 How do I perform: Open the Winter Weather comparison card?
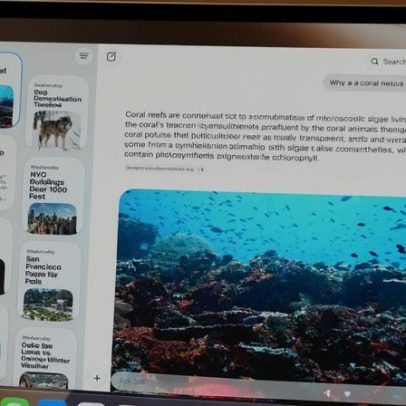(45, 359)
